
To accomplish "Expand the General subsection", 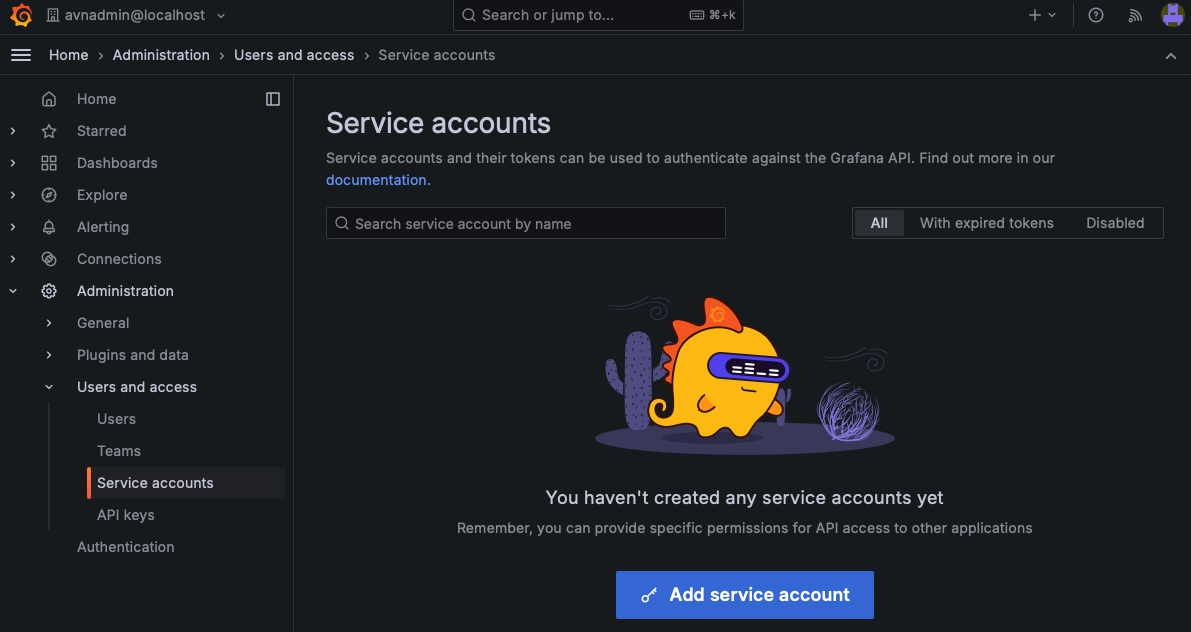I will (49, 323).
